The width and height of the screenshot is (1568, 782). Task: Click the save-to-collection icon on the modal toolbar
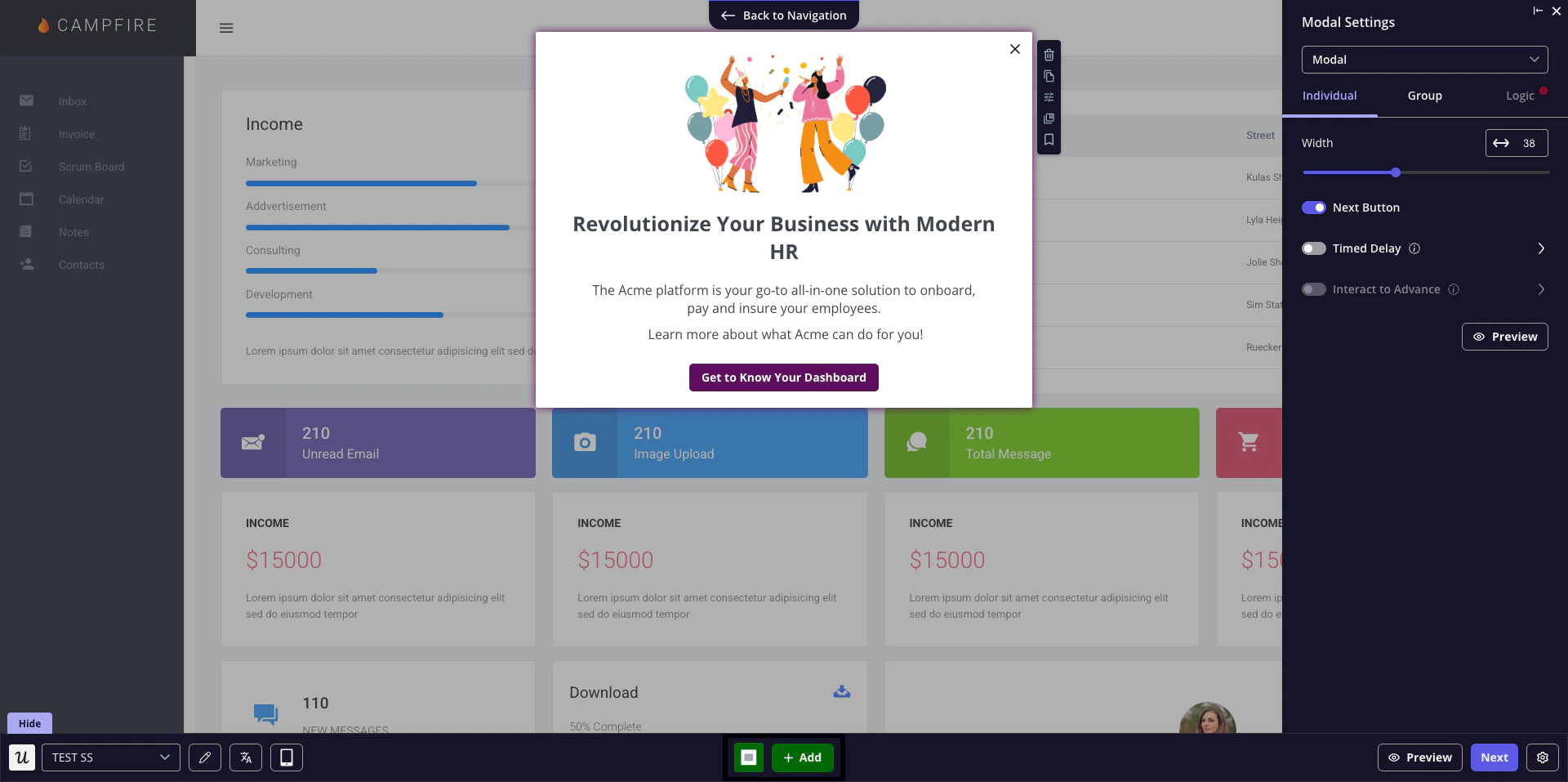point(1049,118)
